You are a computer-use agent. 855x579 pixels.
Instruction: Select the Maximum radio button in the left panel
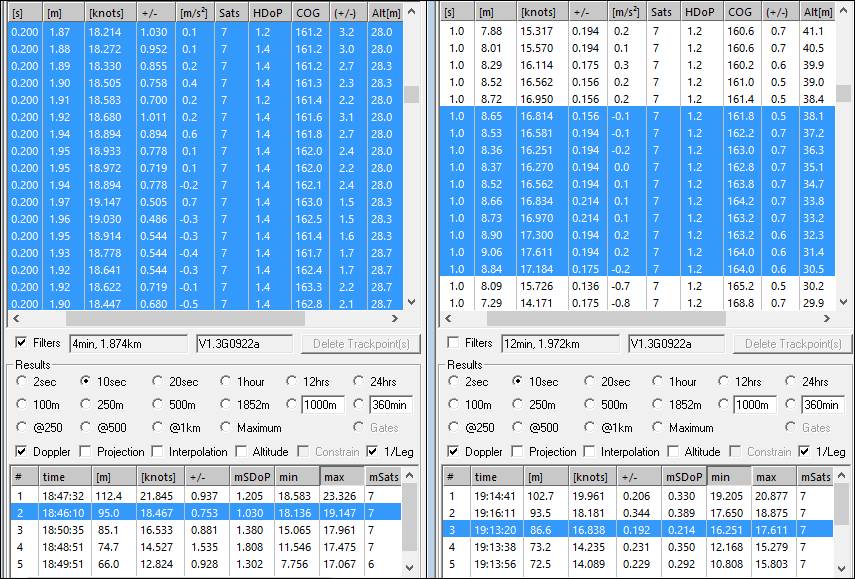point(226,428)
